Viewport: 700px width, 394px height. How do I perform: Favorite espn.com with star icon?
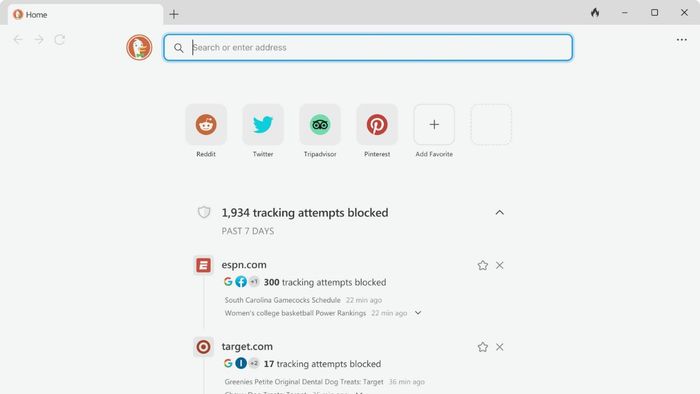(x=483, y=265)
